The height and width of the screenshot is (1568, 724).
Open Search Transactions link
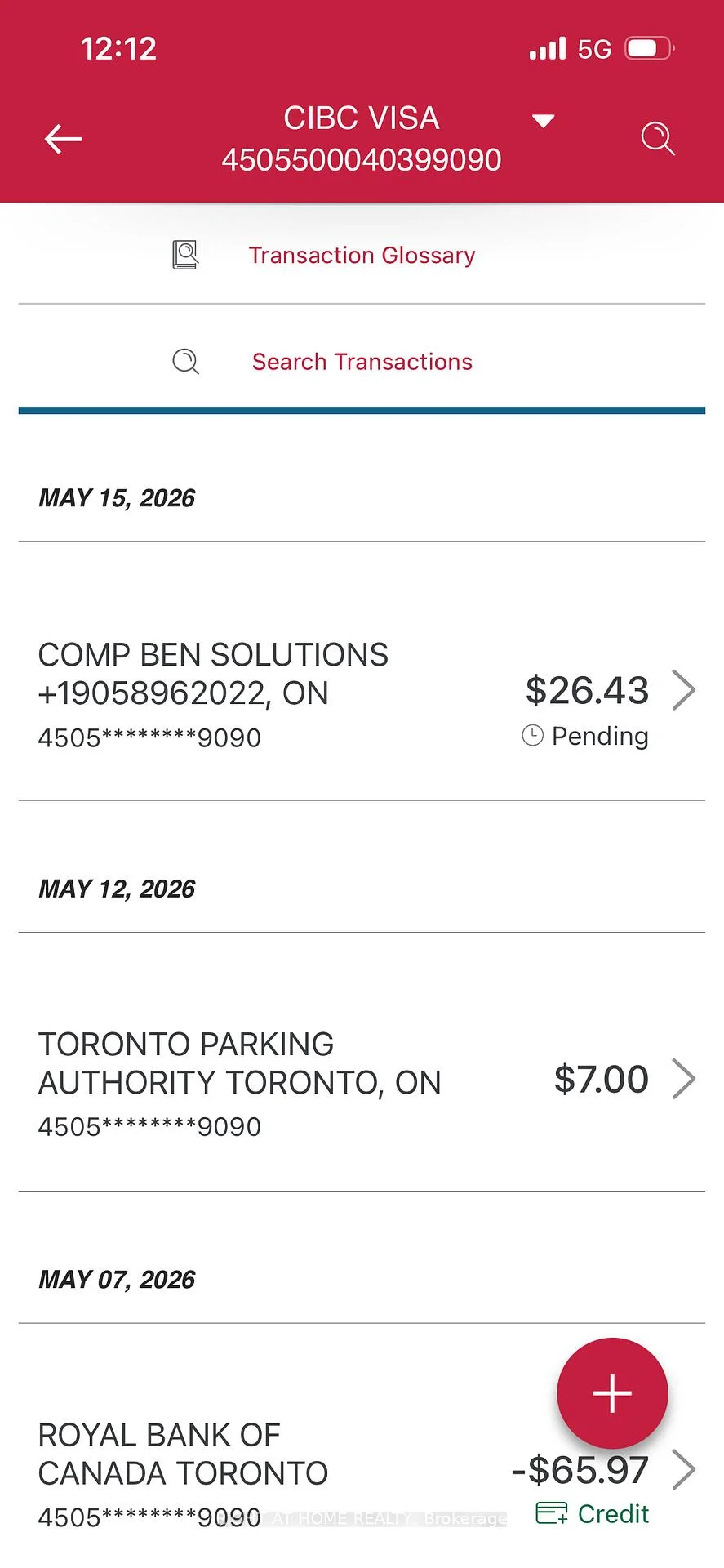tap(362, 361)
